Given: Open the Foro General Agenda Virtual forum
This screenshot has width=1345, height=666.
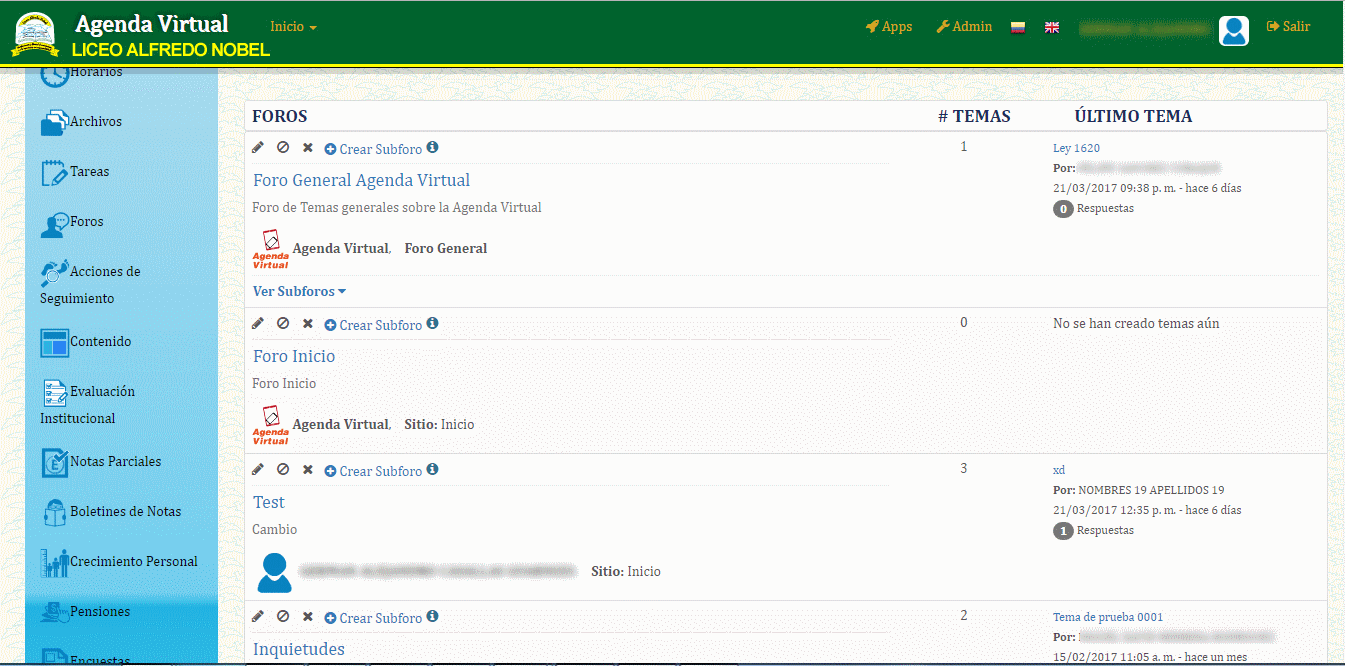Looking at the screenshot, I should 361,180.
